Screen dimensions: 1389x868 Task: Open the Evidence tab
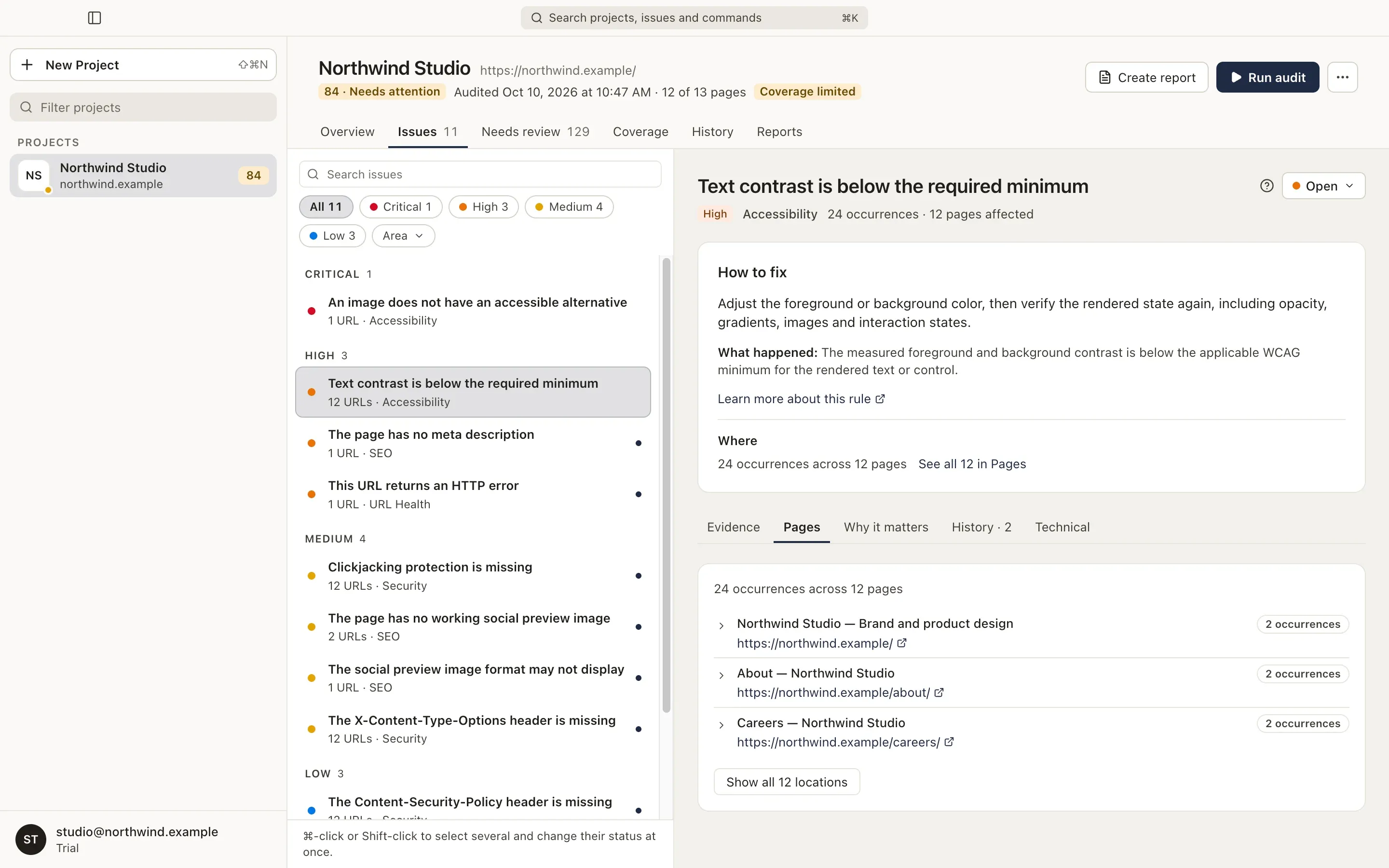coord(733,527)
